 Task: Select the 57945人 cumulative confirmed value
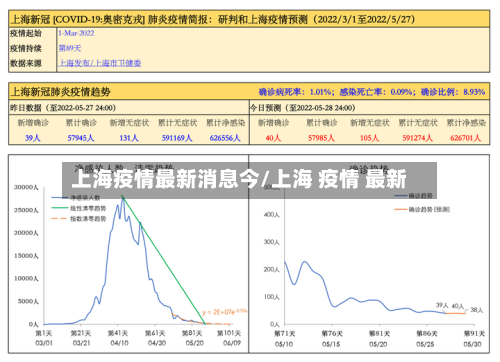[81, 138]
